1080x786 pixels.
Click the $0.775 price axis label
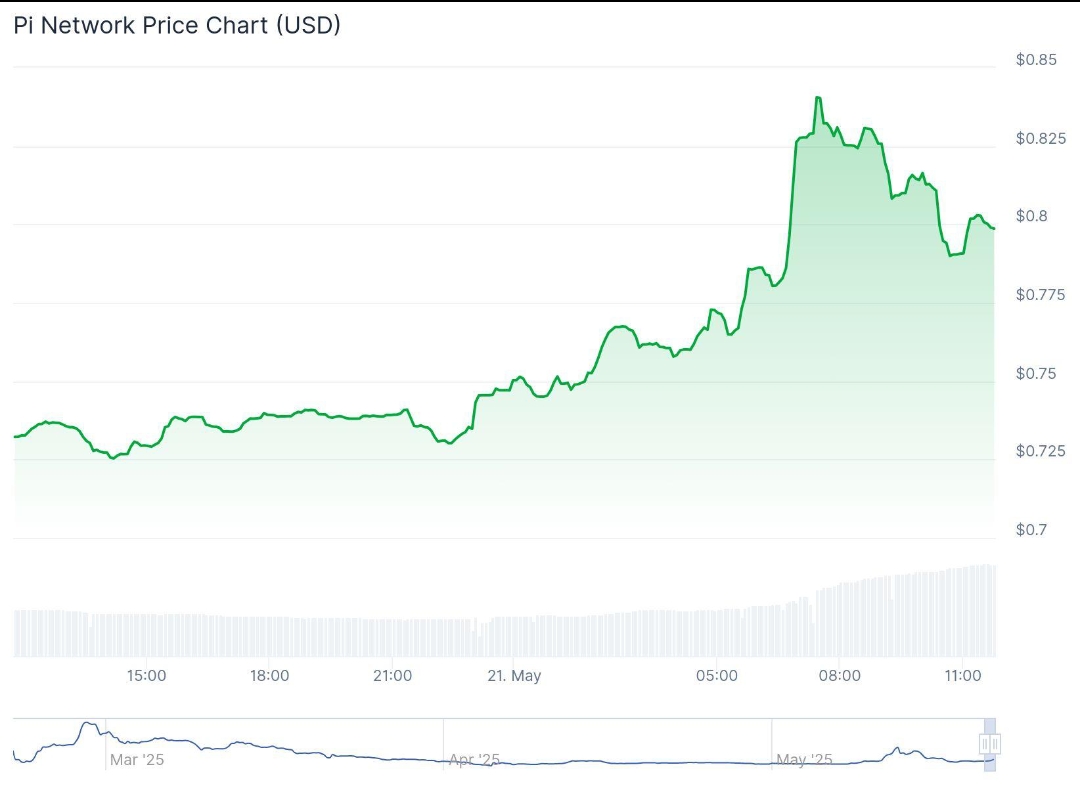pyautogui.click(x=1040, y=295)
